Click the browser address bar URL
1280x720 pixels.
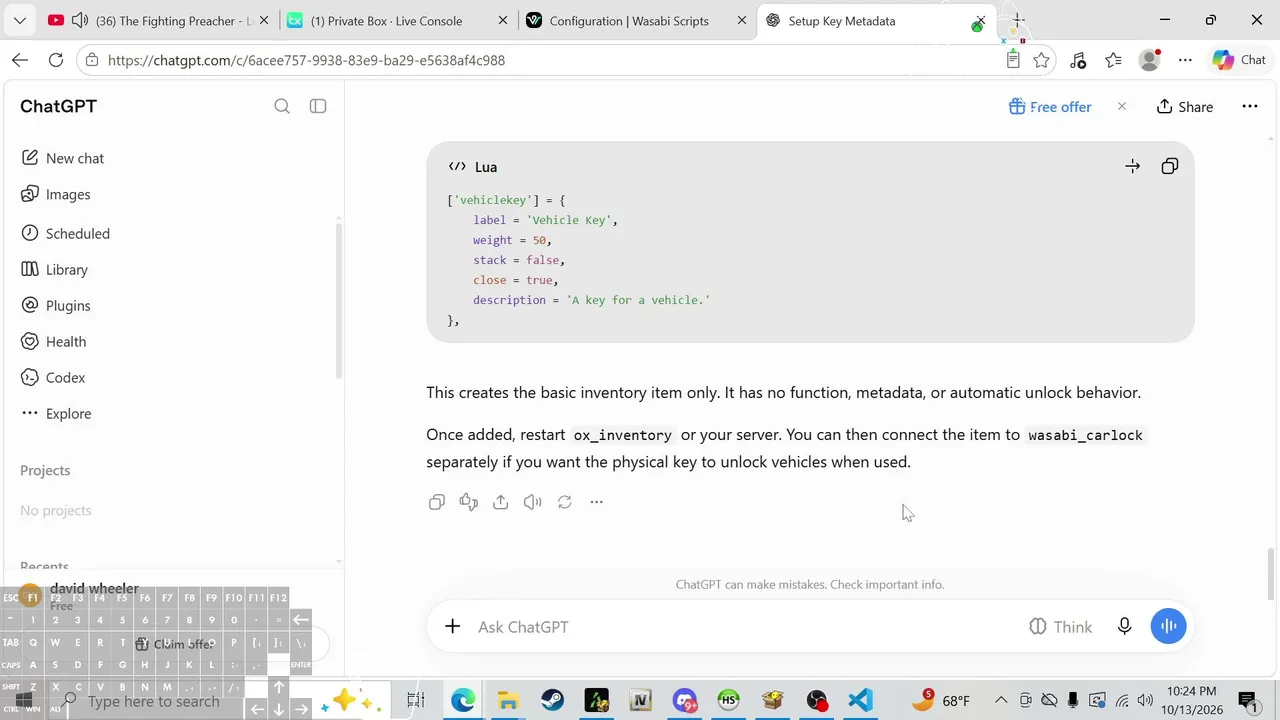306,60
